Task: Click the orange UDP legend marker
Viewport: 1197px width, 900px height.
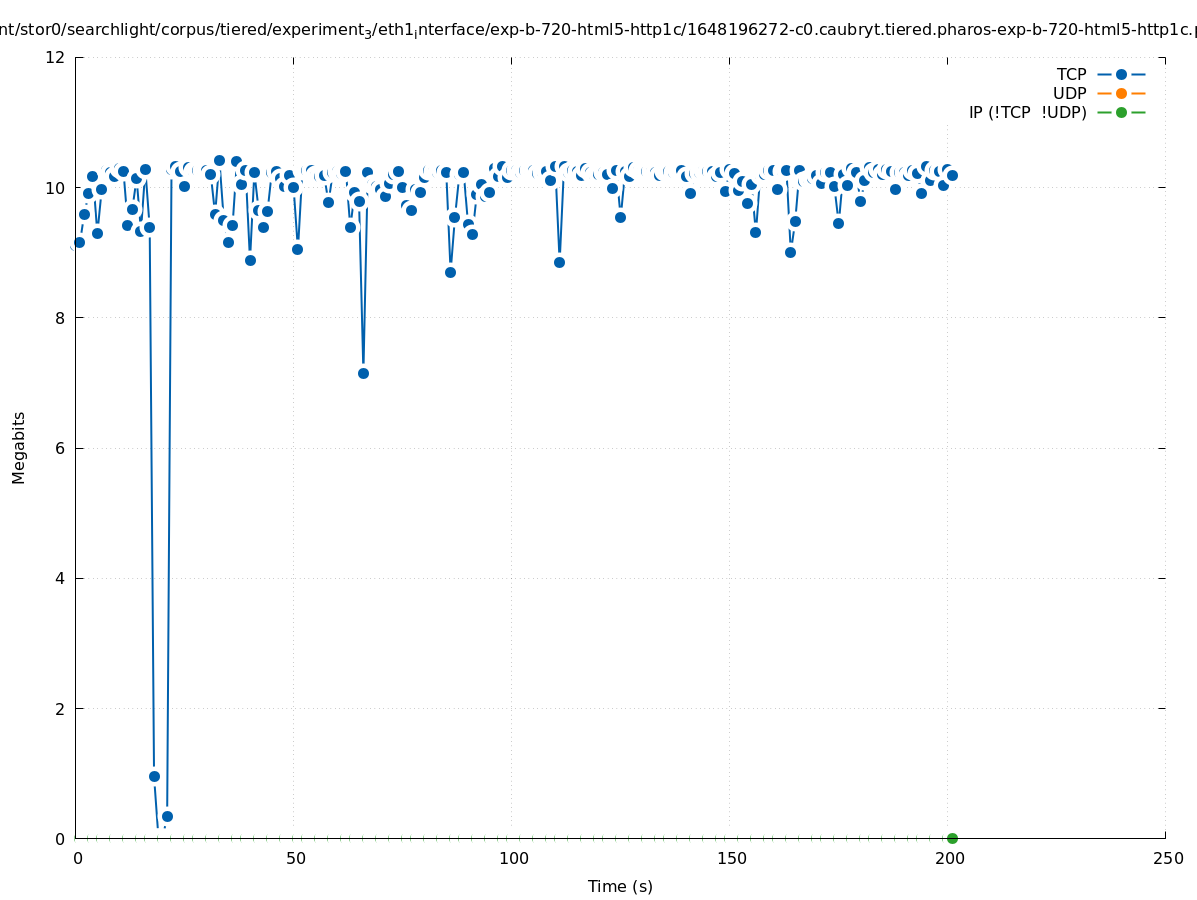Action: point(1121,93)
